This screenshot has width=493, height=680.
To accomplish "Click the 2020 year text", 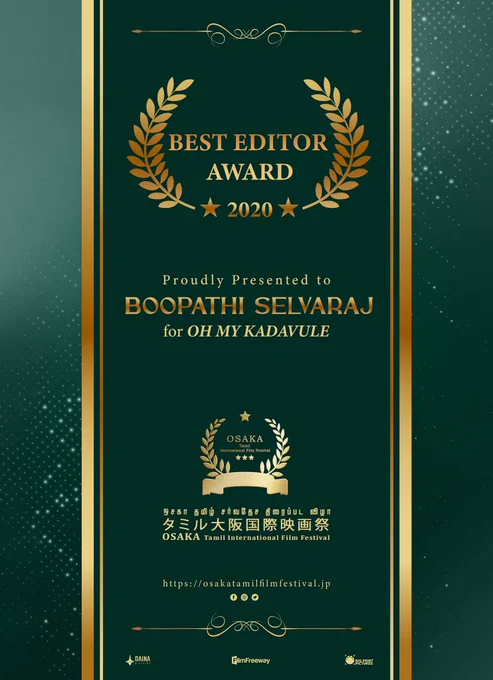I will [x=250, y=210].
